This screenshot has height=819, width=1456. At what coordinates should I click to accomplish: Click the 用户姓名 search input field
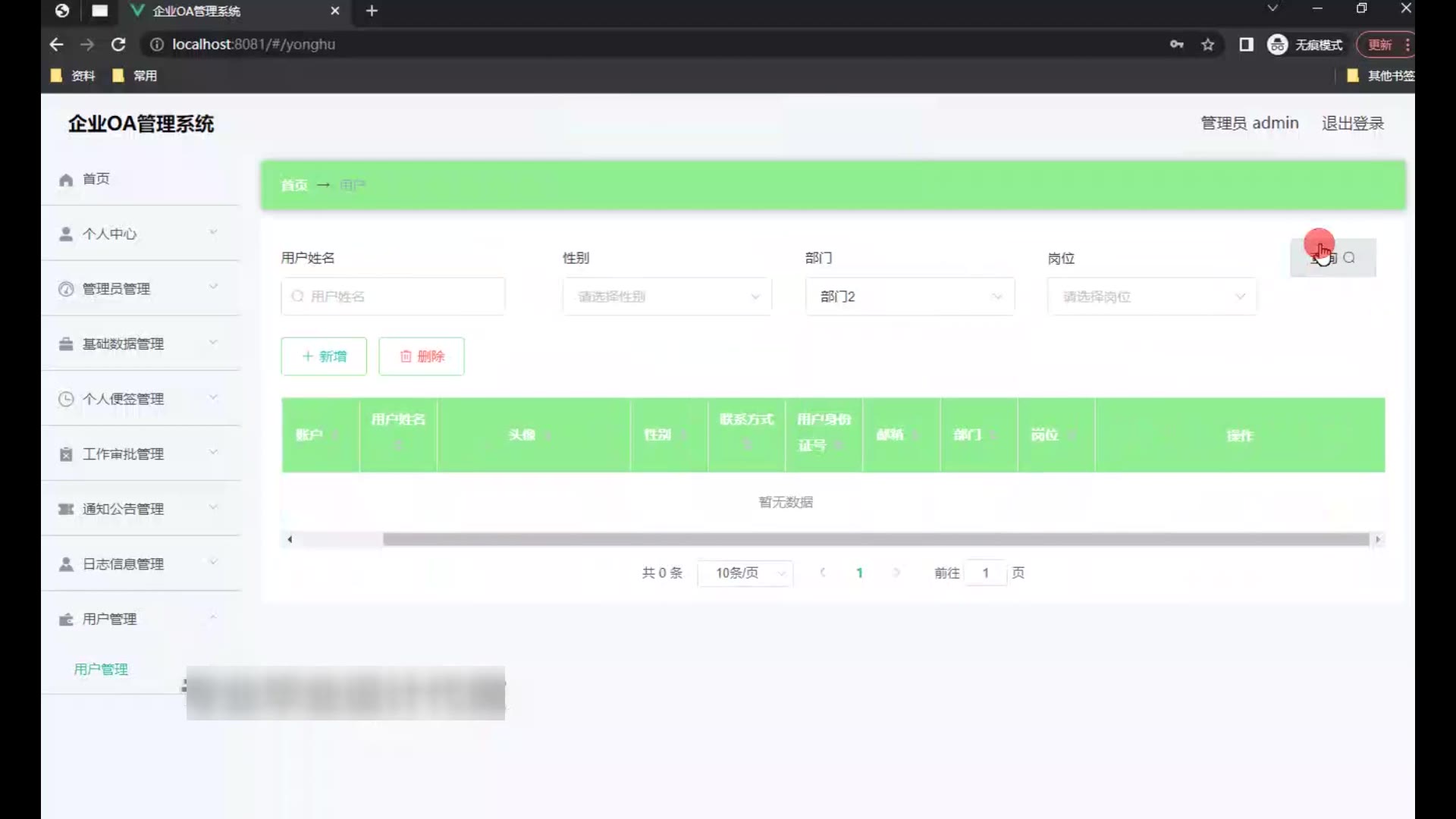(393, 297)
